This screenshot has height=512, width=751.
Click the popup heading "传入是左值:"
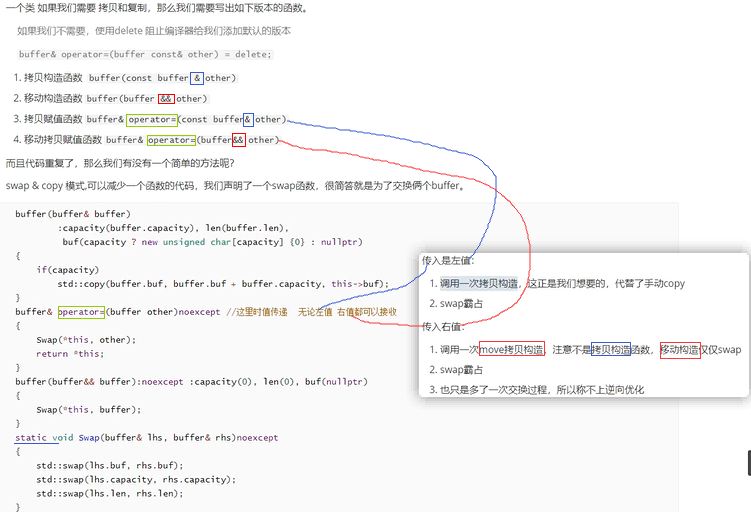(448, 261)
